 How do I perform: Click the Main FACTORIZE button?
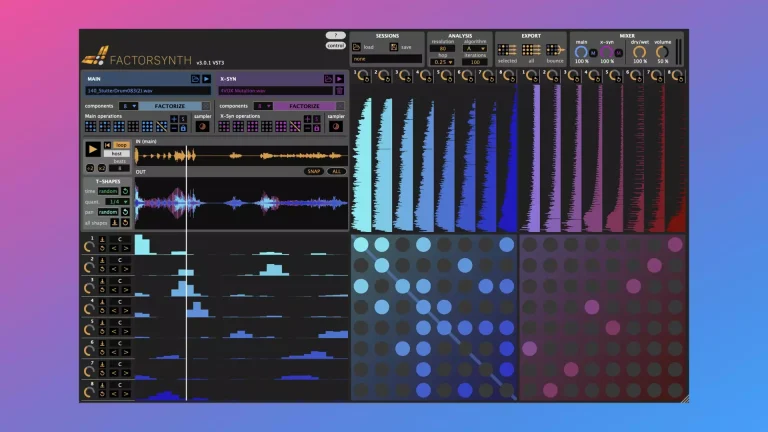click(168, 105)
